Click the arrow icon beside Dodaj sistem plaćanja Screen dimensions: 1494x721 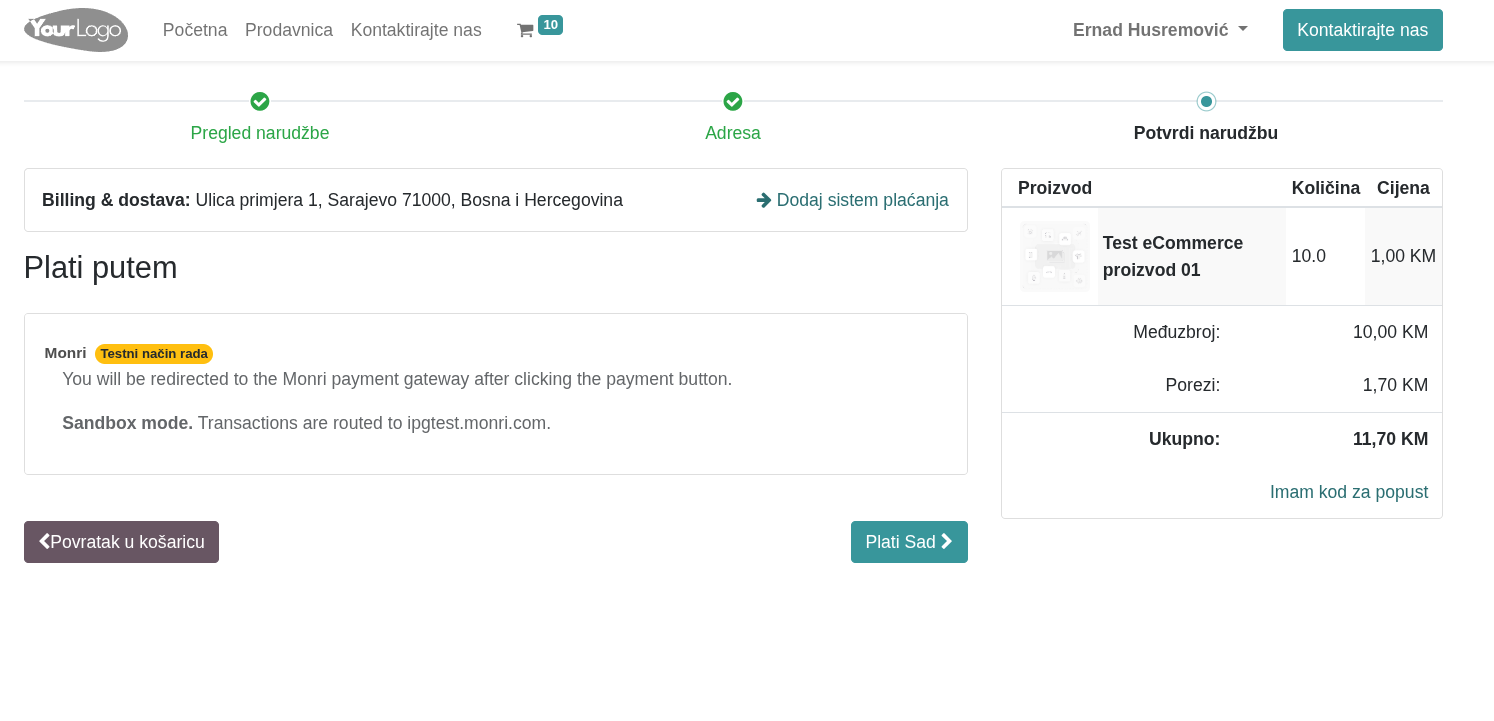pos(764,200)
